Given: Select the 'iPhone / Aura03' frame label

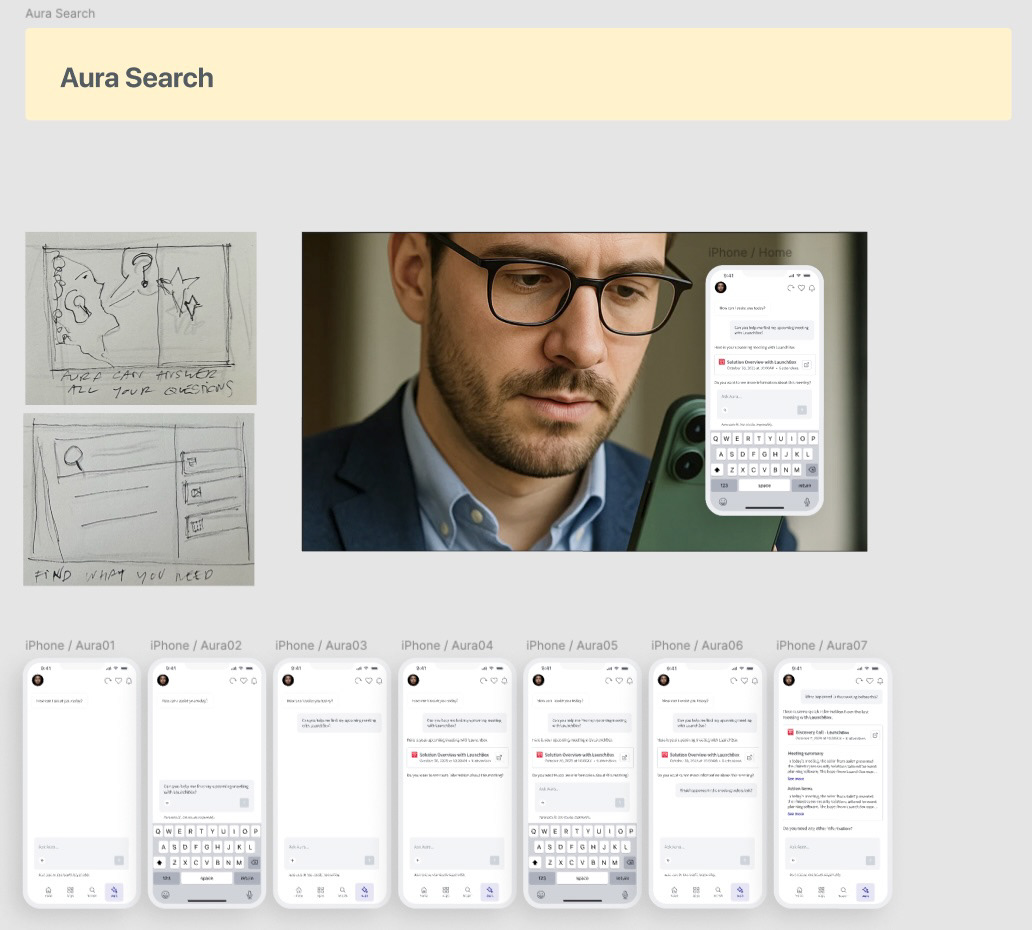Looking at the screenshot, I should [321, 646].
